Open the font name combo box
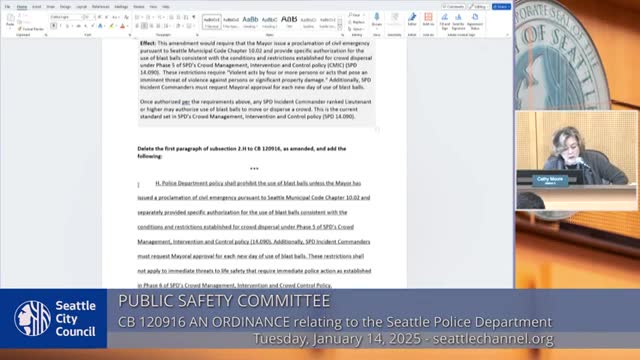 click(x=66, y=17)
